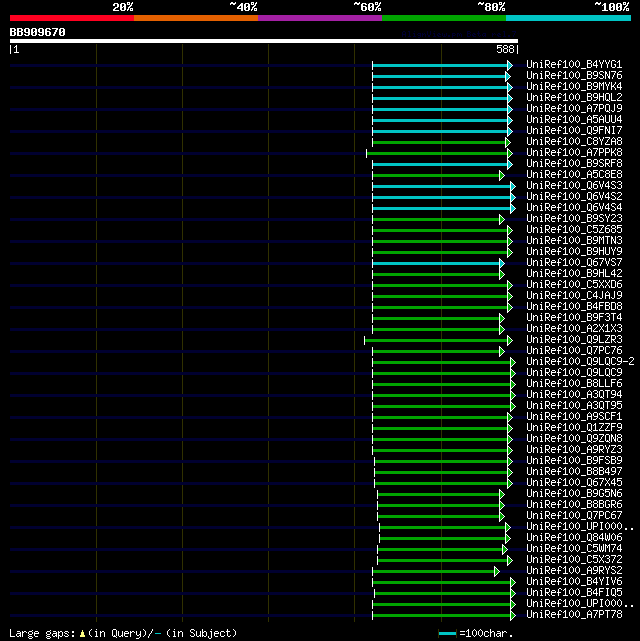Click the 588 query end position label
The width and height of the screenshot is (640, 641).
505,49
